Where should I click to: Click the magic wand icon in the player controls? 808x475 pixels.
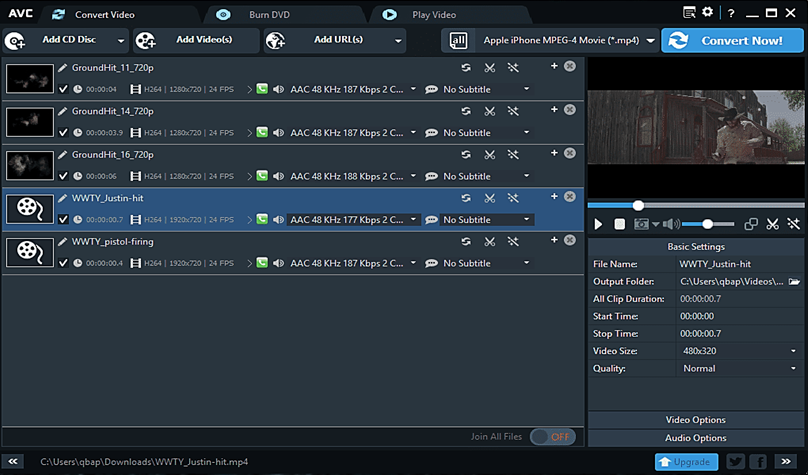pos(793,224)
